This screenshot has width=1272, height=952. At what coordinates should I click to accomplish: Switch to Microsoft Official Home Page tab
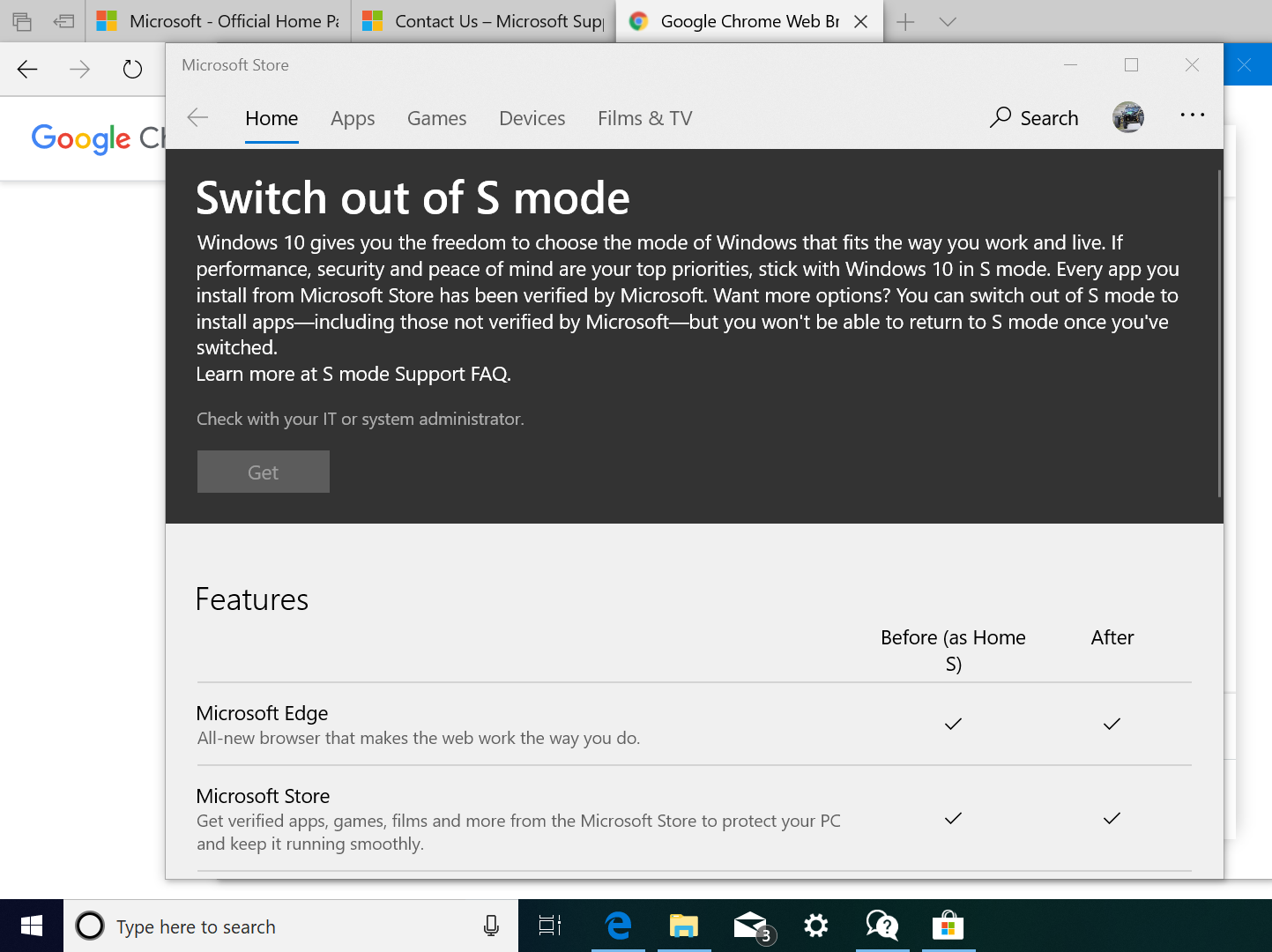click(218, 21)
